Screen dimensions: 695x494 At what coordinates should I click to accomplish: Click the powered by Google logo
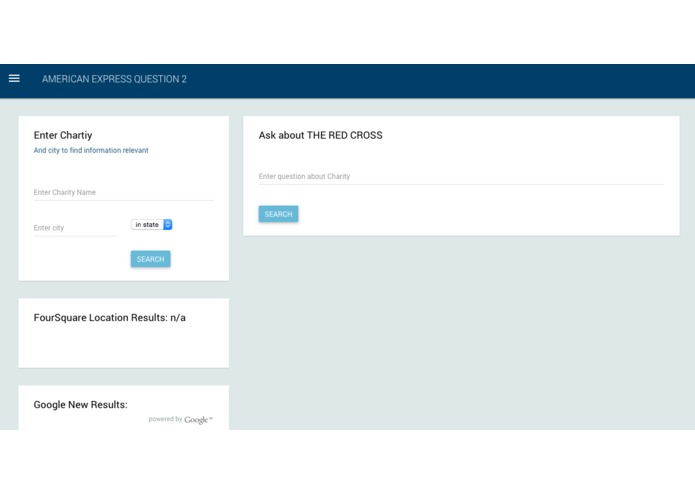(x=180, y=419)
